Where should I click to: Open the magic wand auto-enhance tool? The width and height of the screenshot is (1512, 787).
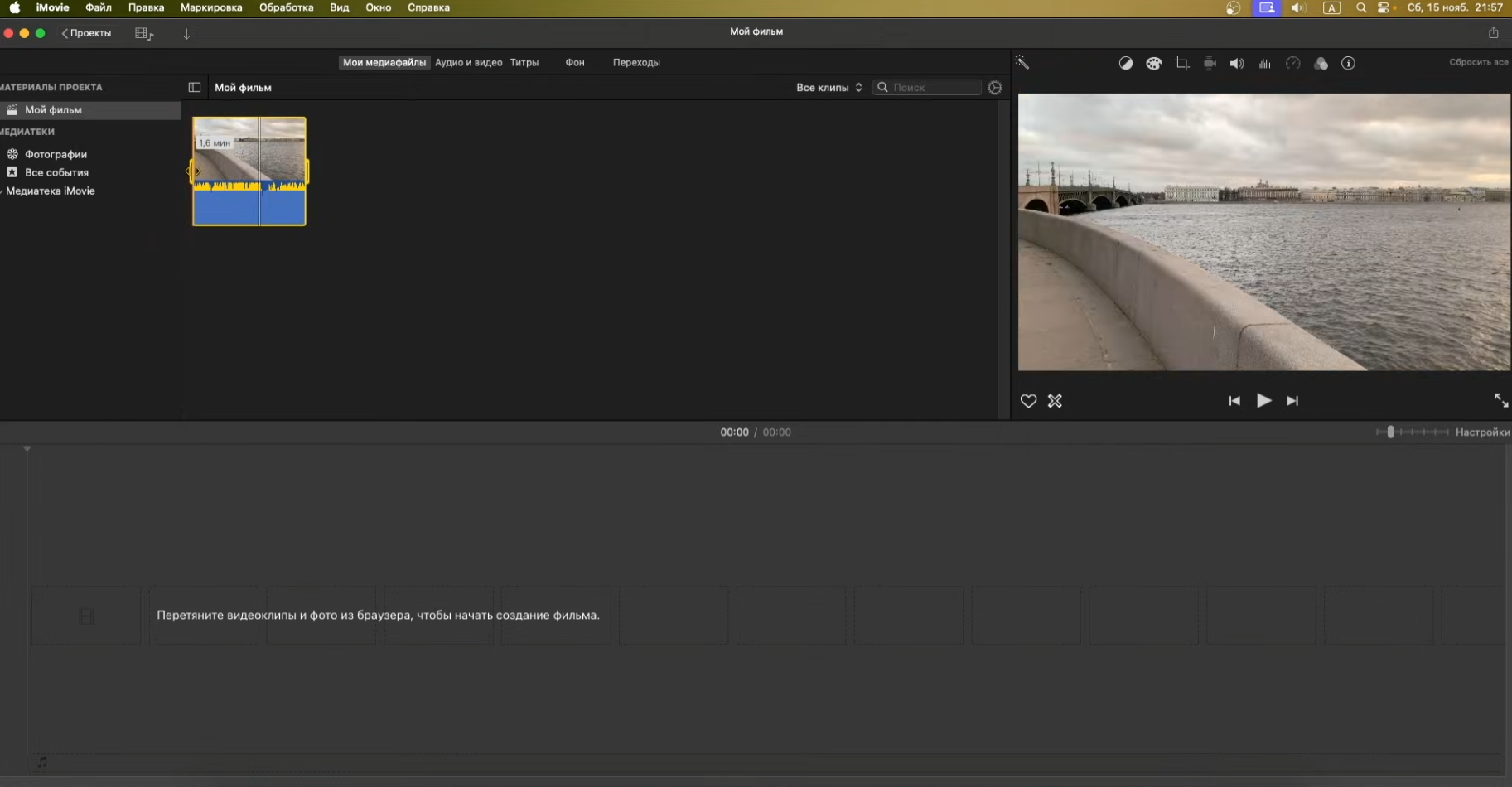pos(1022,63)
